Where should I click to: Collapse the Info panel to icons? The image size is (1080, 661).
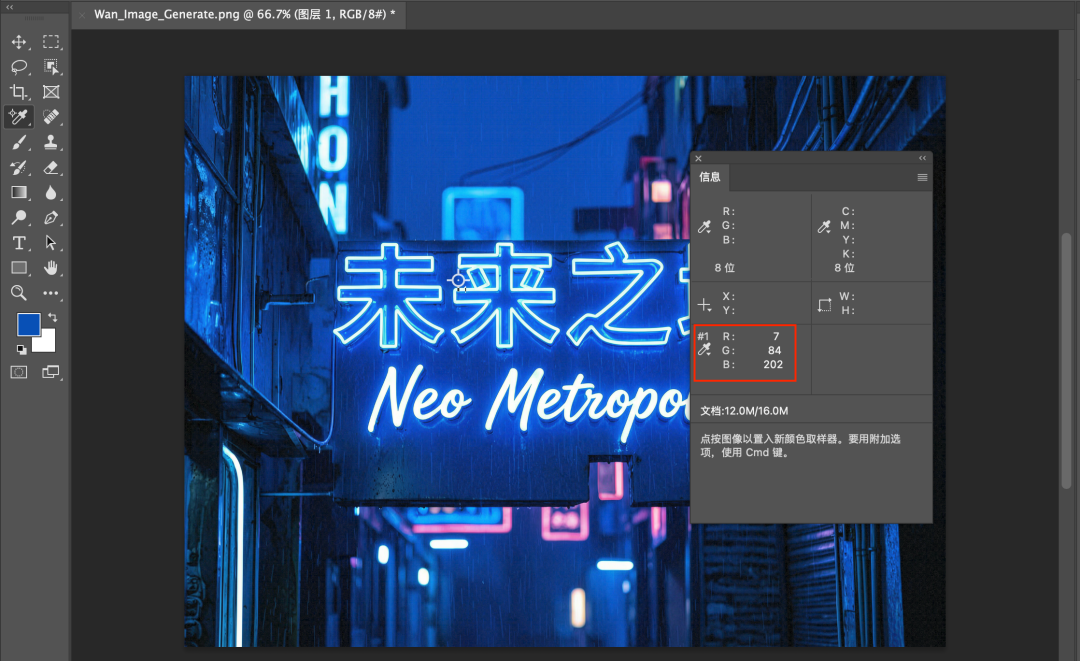coord(922,158)
